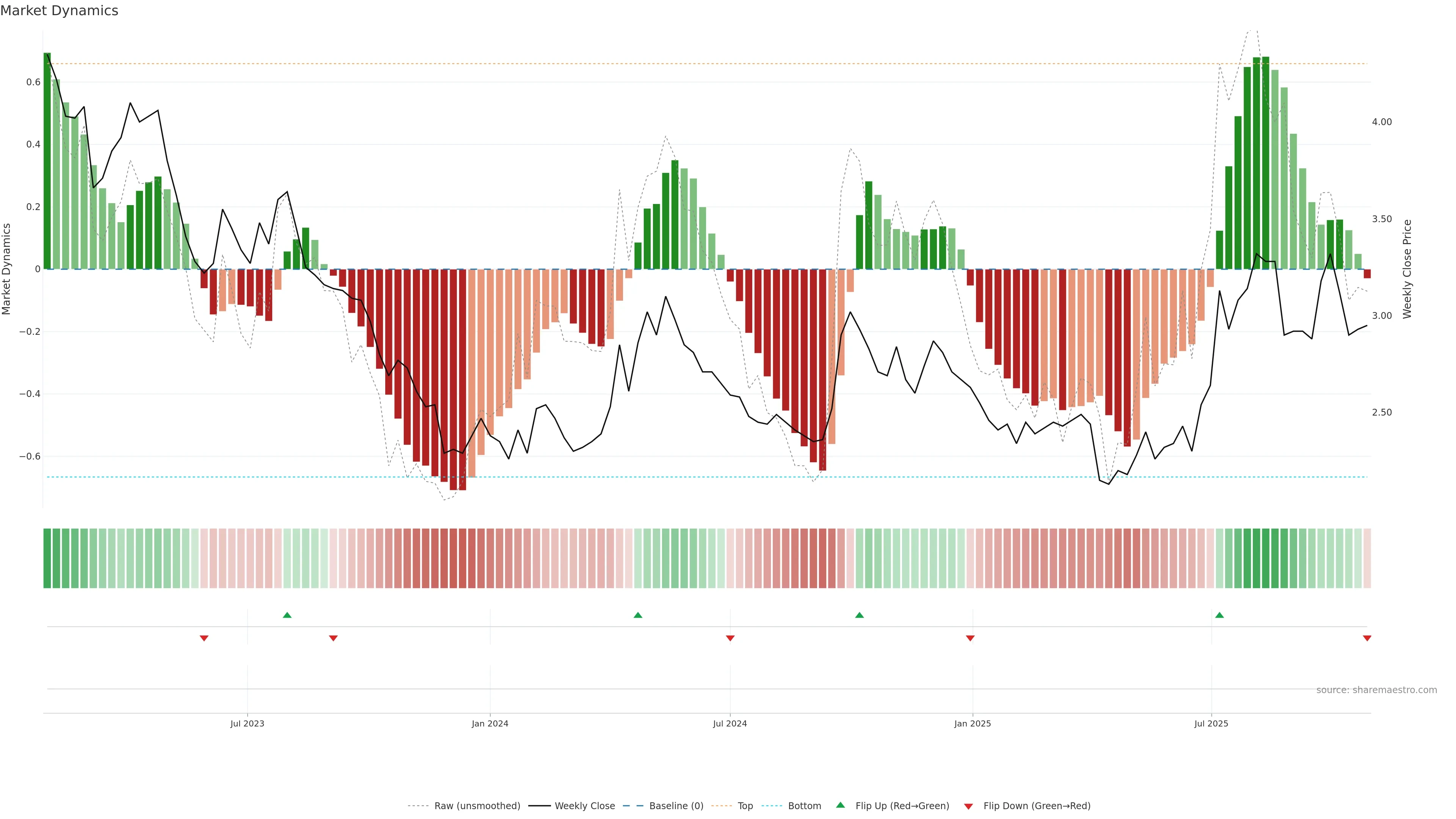Click the Market Dynamics chart title

(60, 11)
